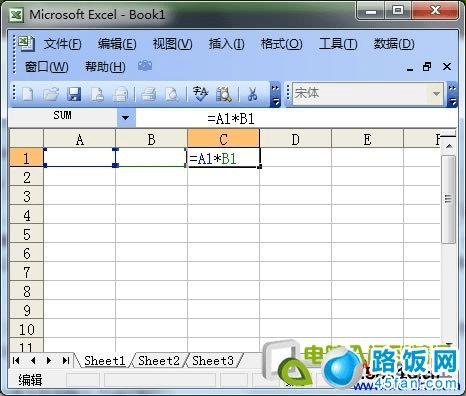Click the E-mail envelope toolbar icon
Viewport: 466px width, 396px height.
pos(120,94)
